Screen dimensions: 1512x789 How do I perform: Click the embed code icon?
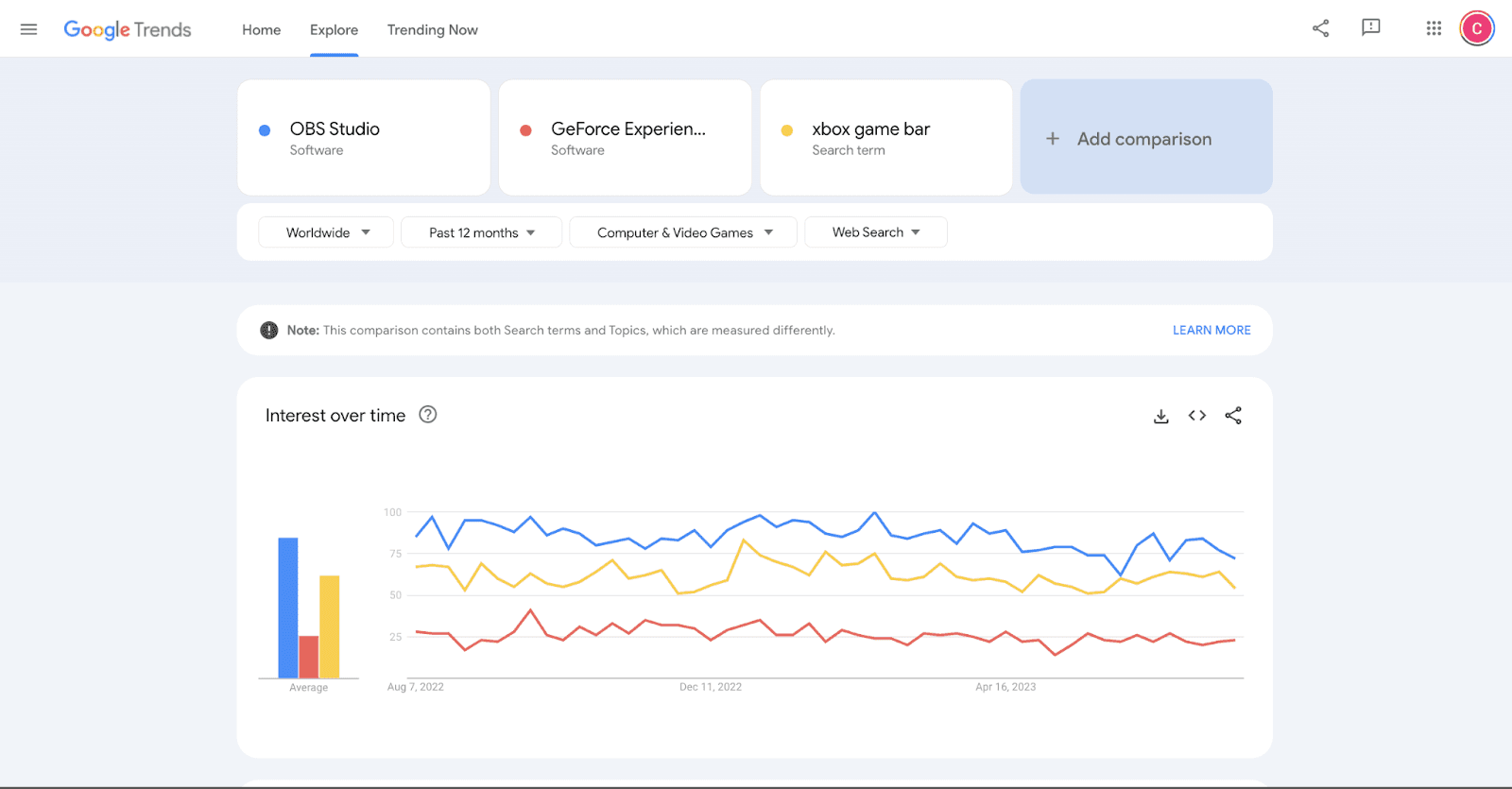1197,416
